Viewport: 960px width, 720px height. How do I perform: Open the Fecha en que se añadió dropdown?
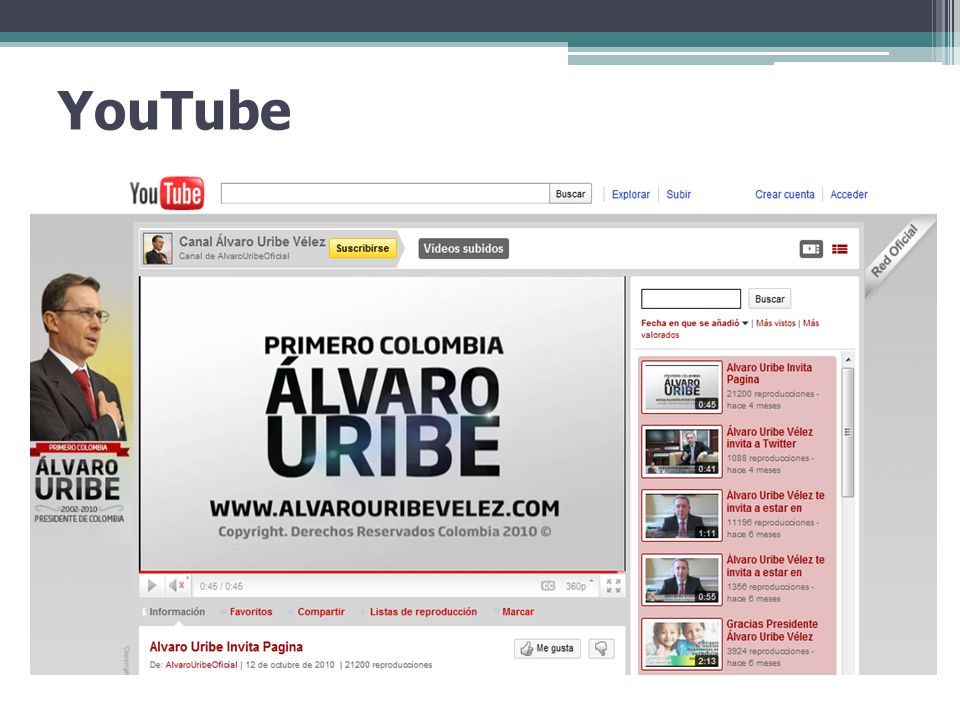coord(694,323)
